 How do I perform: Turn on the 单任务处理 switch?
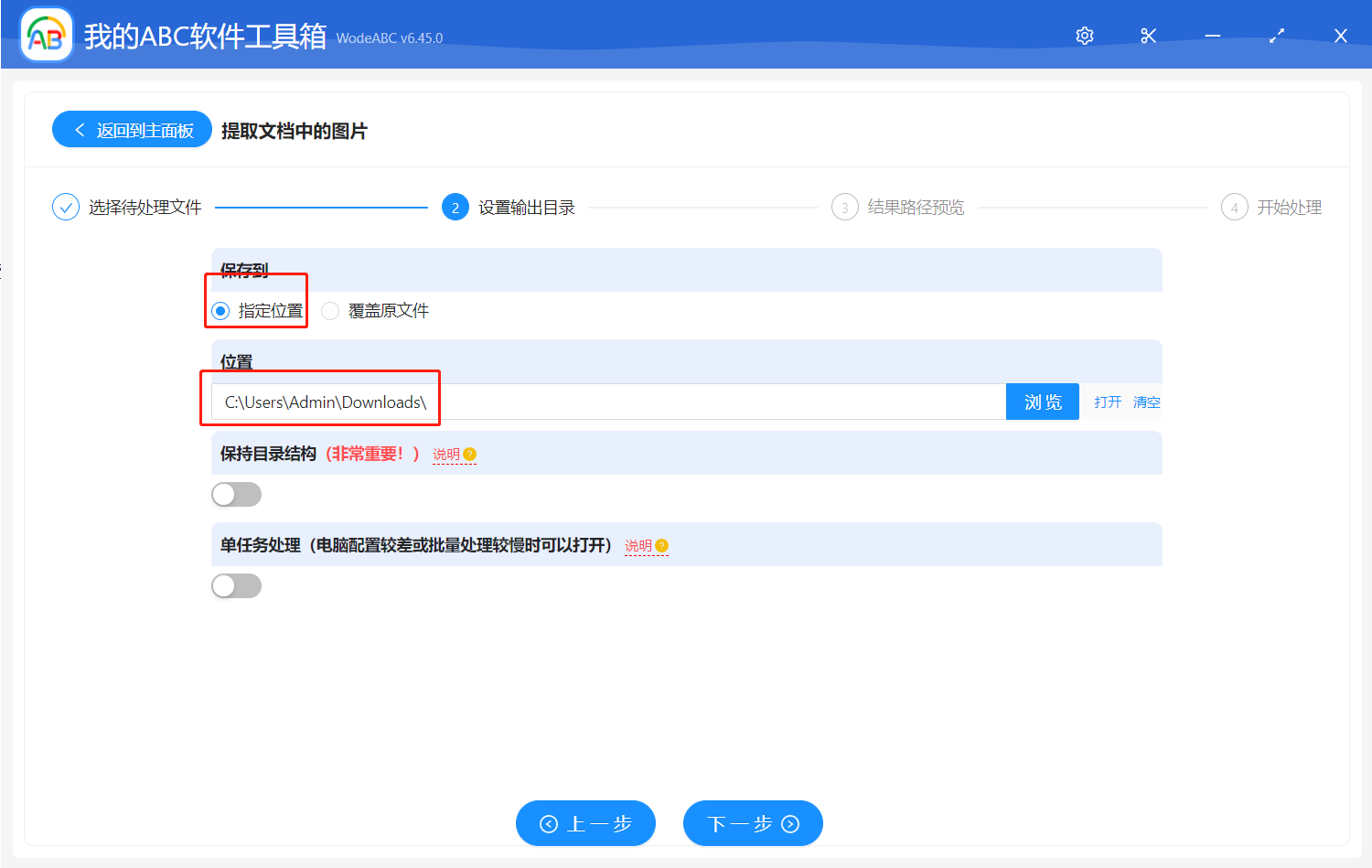click(236, 585)
